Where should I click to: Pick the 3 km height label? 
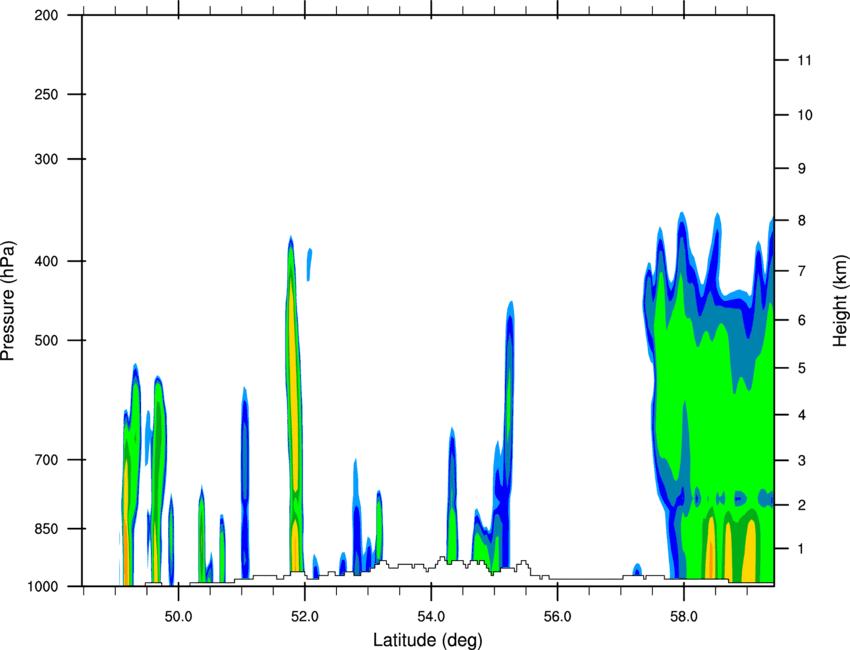coord(802,461)
